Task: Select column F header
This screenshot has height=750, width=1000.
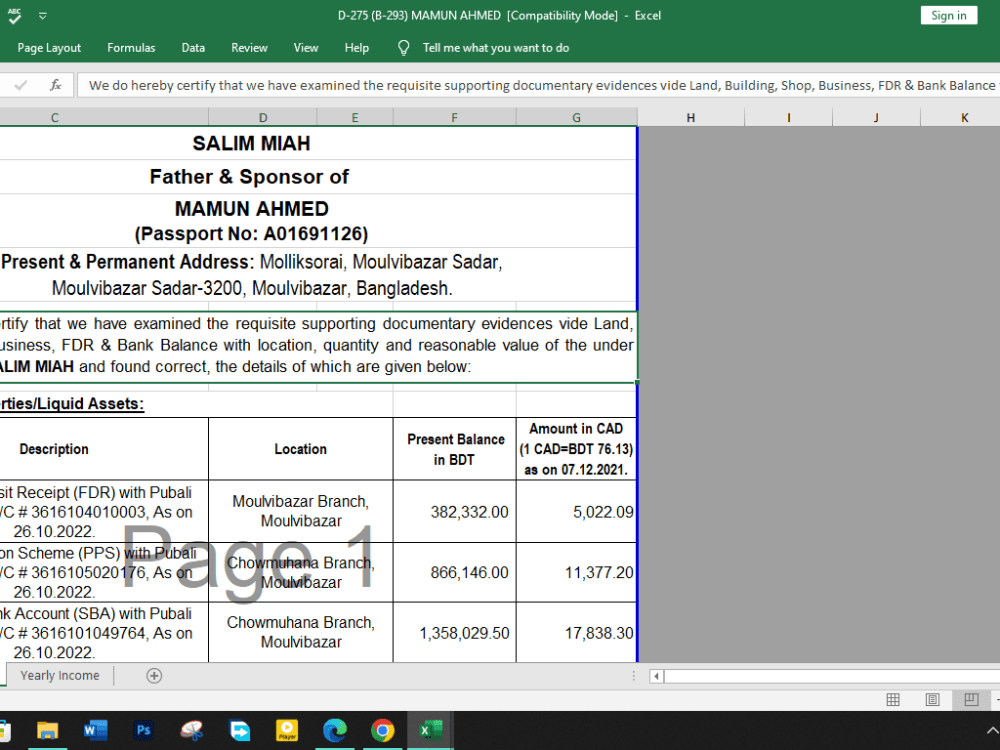Action: pyautogui.click(x=454, y=117)
